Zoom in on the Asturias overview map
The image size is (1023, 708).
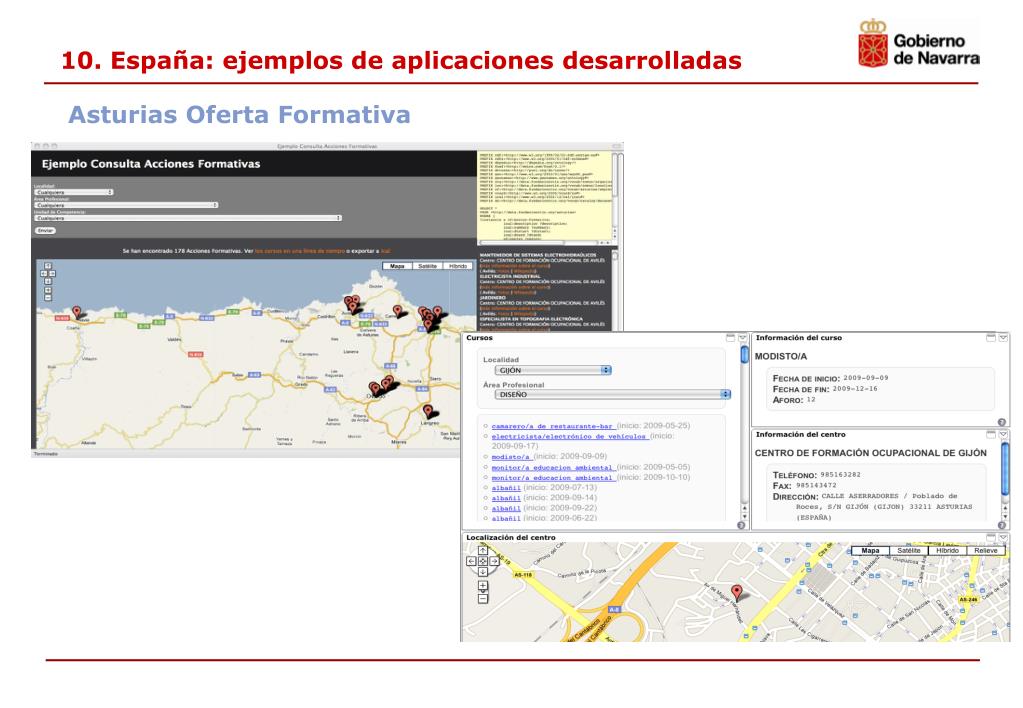pos(48,290)
